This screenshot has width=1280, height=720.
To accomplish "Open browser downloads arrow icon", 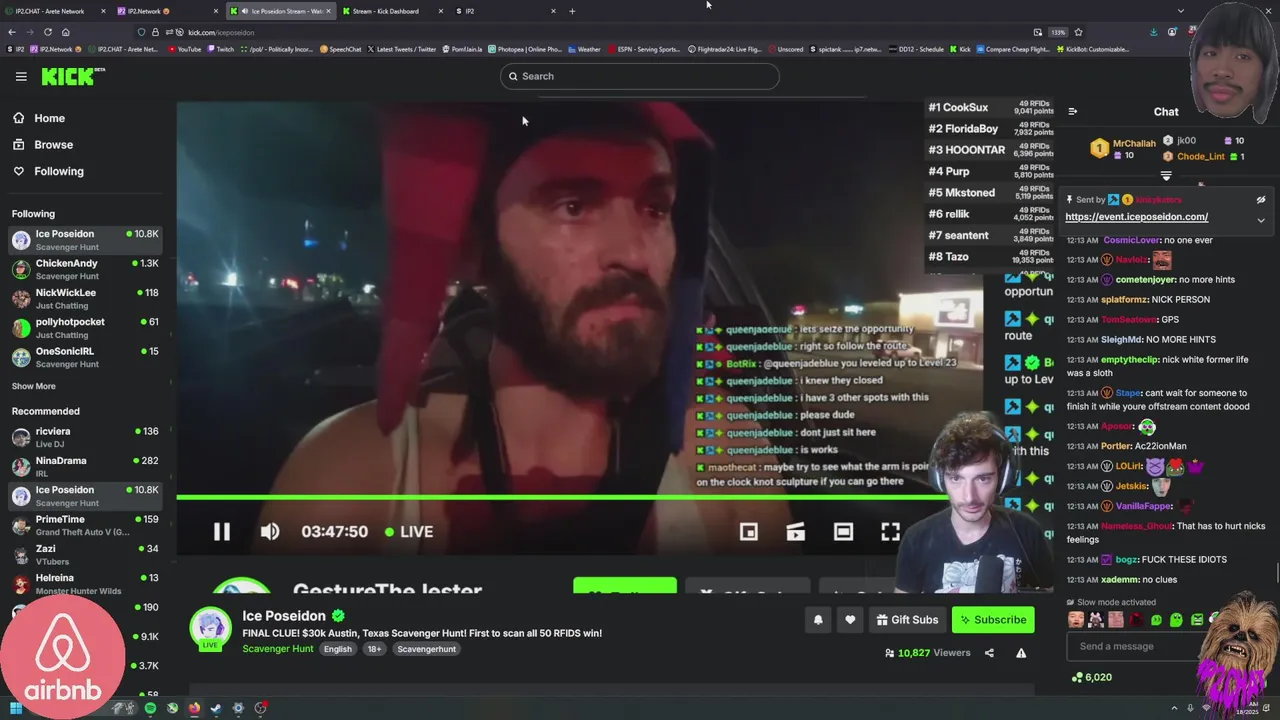I will [1153, 32].
